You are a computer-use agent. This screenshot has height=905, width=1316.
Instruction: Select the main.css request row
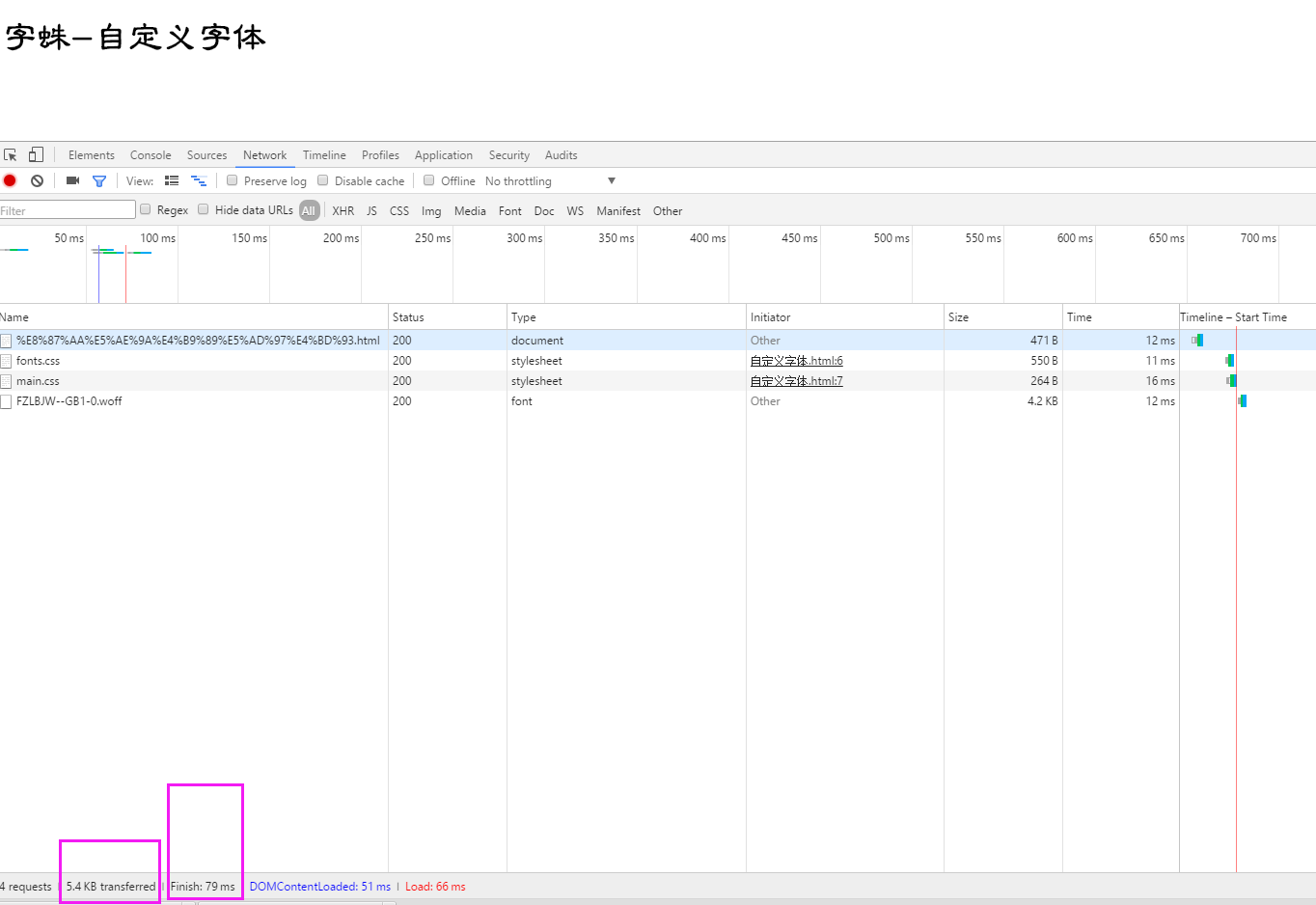[658, 381]
